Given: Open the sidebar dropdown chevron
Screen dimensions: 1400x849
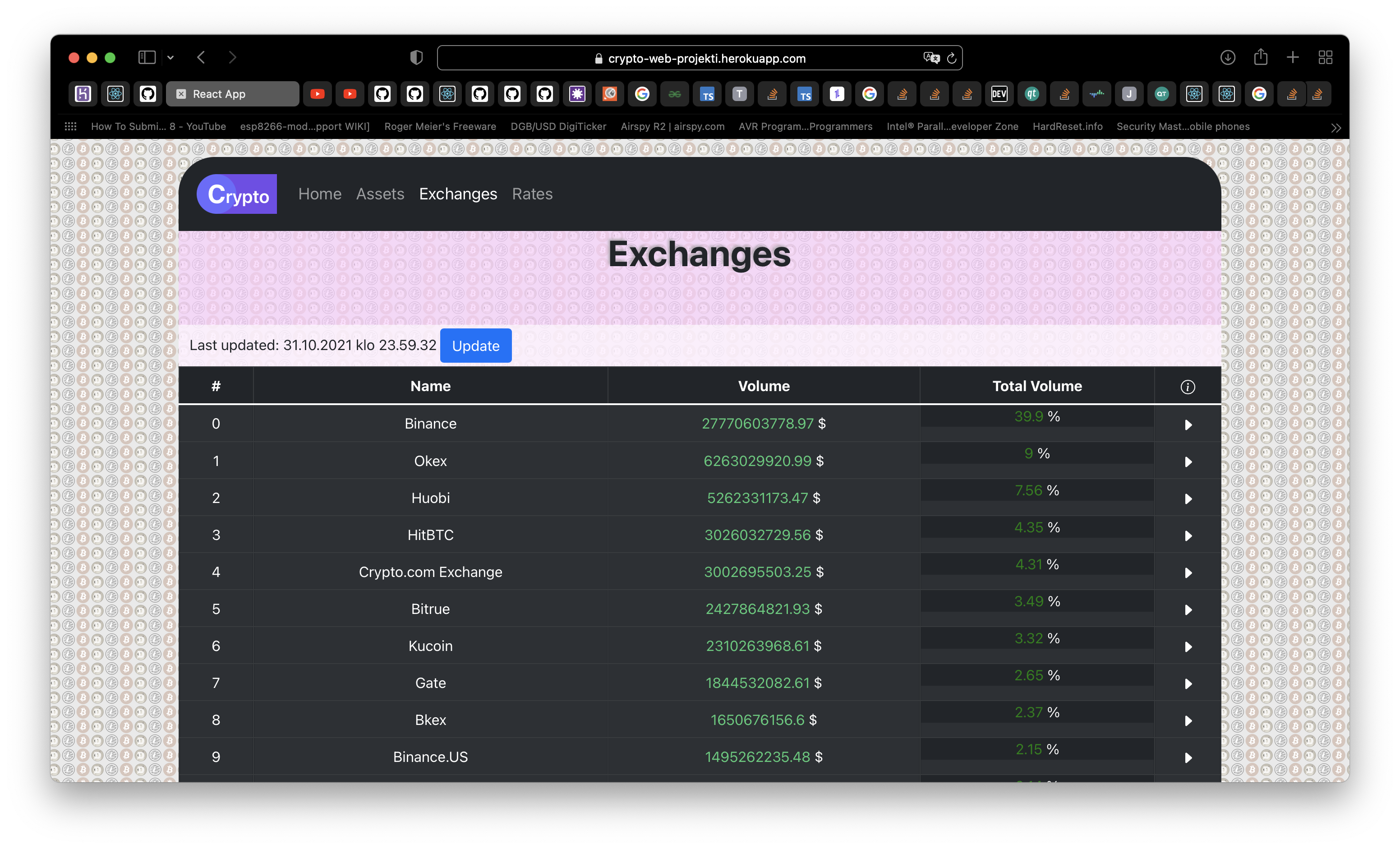Looking at the screenshot, I should coord(170,57).
